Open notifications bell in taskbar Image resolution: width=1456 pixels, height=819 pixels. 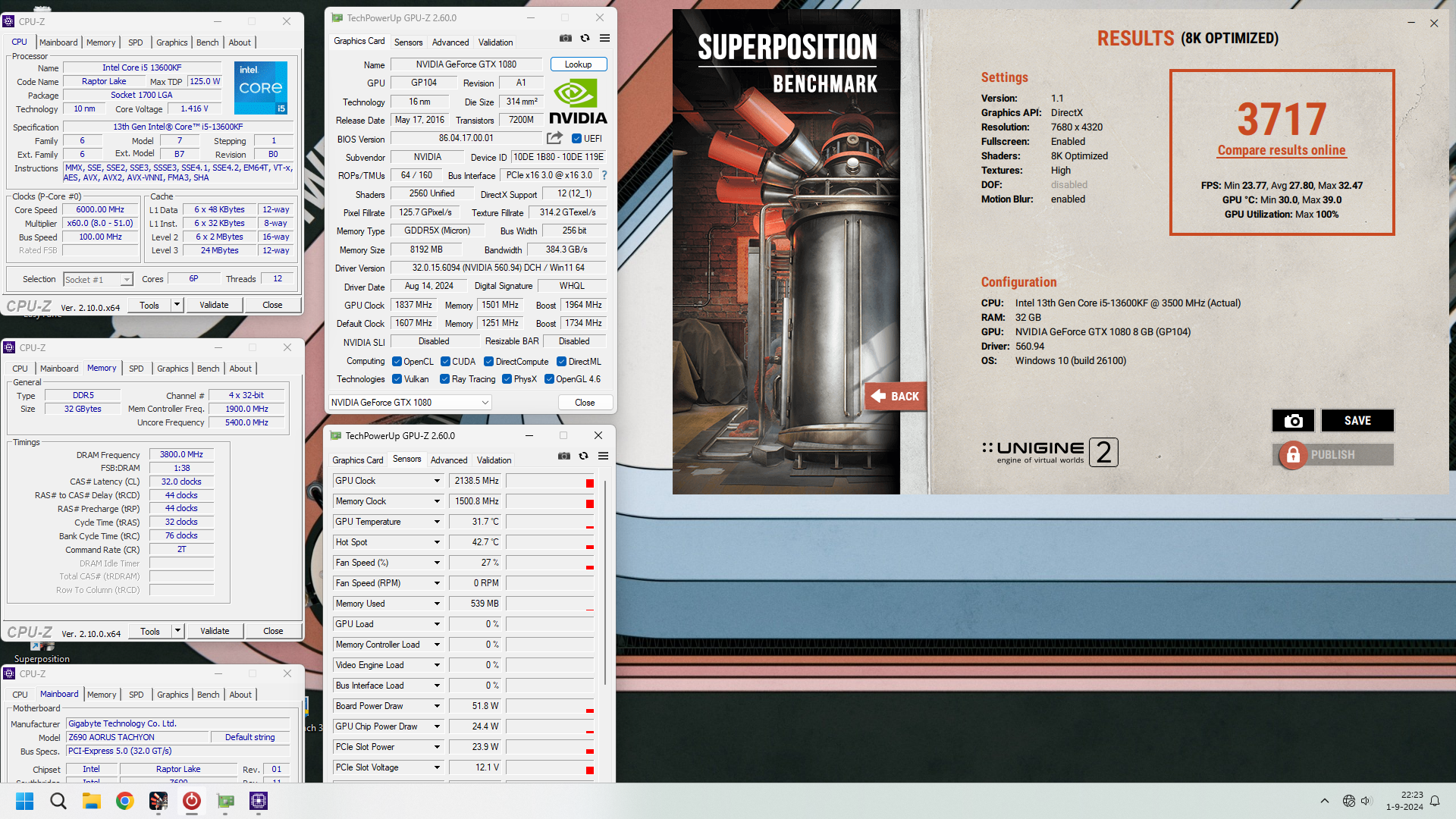[x=1435, y=801]
